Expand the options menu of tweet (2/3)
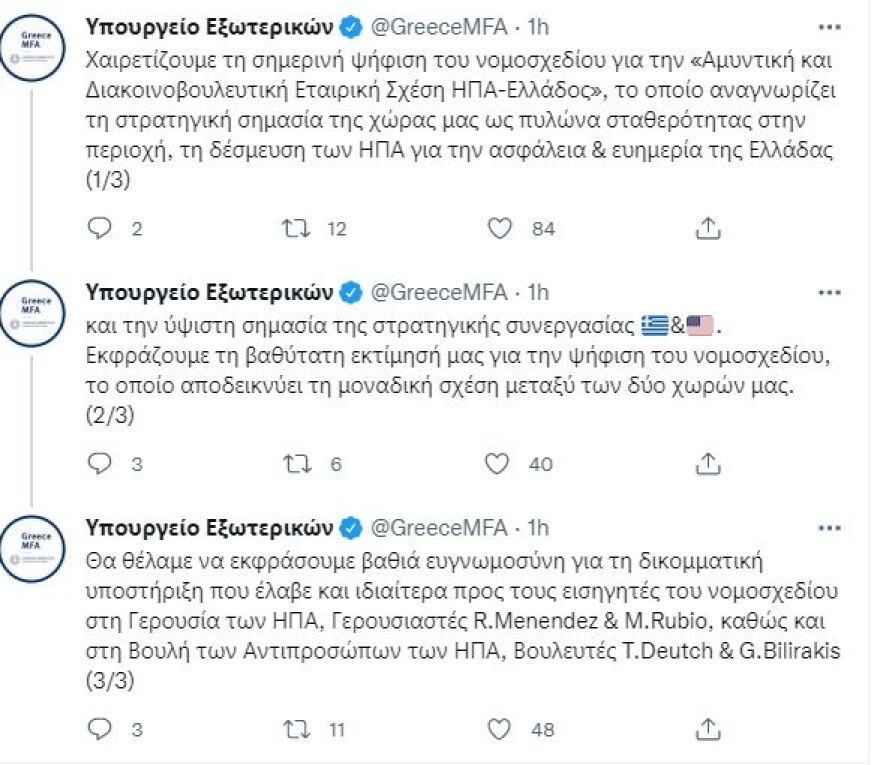The width and height of the screenshot is (880, 765). click(x=826, y=290)
